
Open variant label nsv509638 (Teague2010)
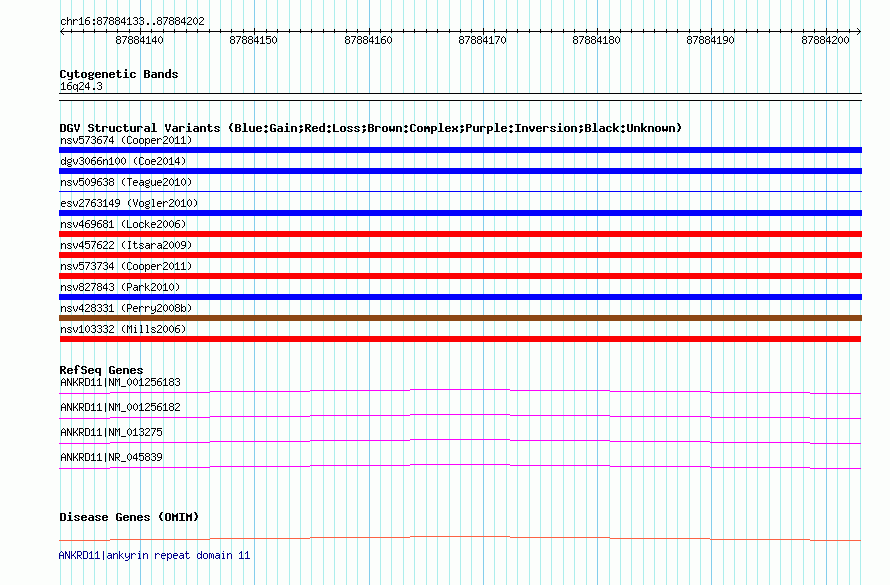tap(126, 182)
